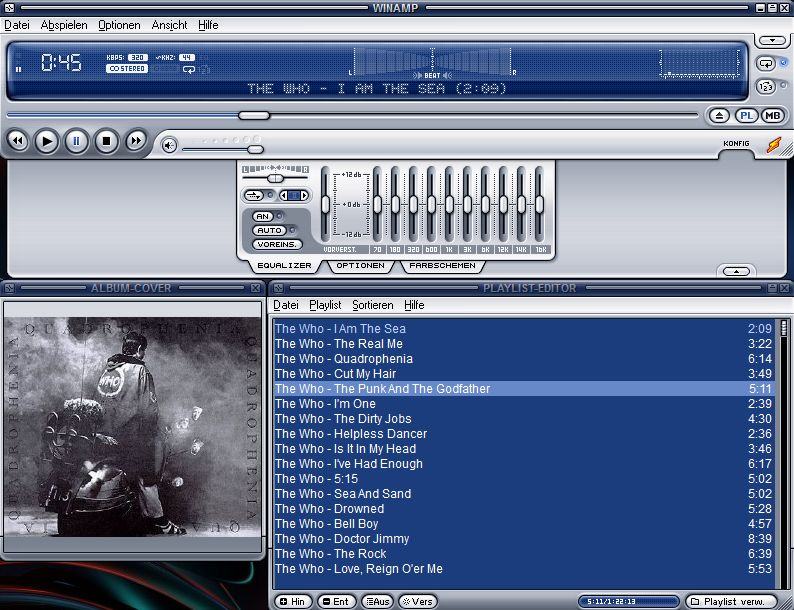Click the balance slider in equalizer
794x610 pixels.
pyautogui.click(x=275, y=178)
